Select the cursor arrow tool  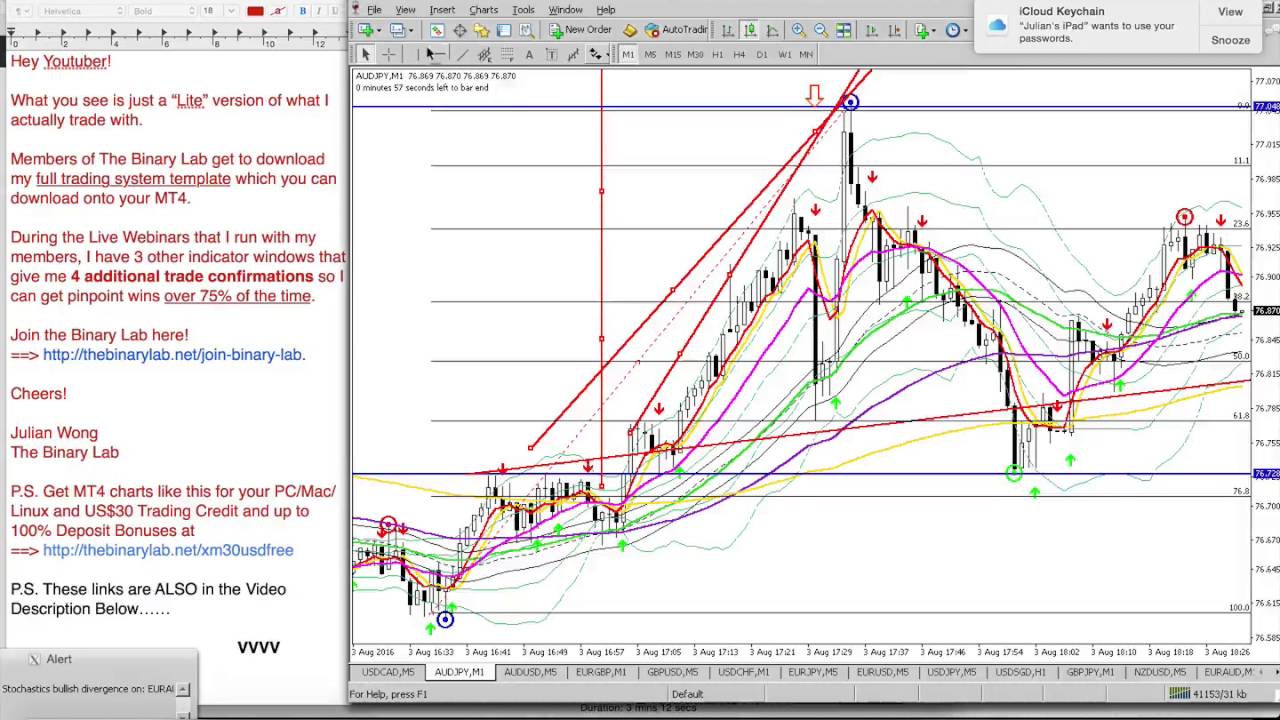(366, 54)
